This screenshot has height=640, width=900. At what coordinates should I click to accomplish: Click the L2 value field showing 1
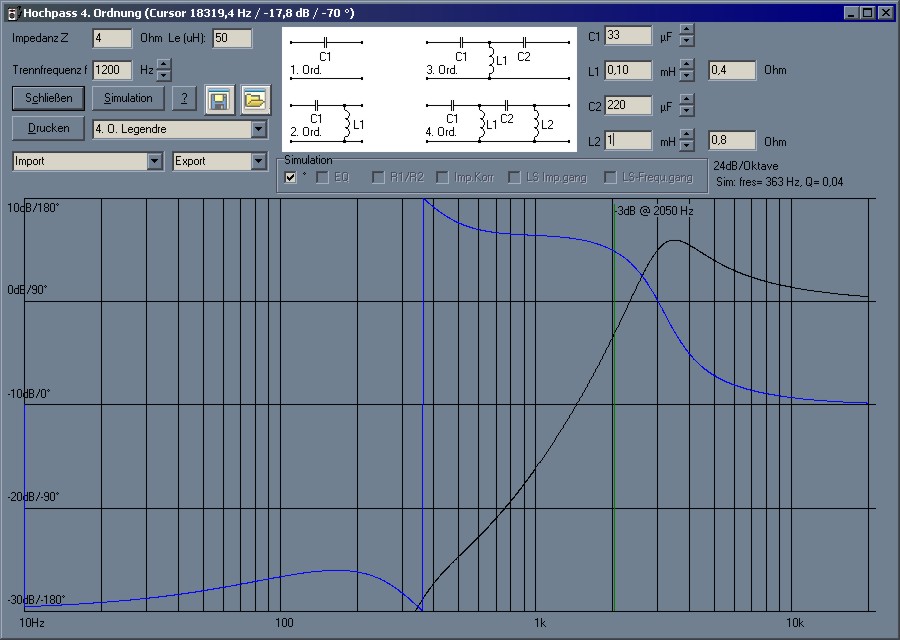pos(628,140)
